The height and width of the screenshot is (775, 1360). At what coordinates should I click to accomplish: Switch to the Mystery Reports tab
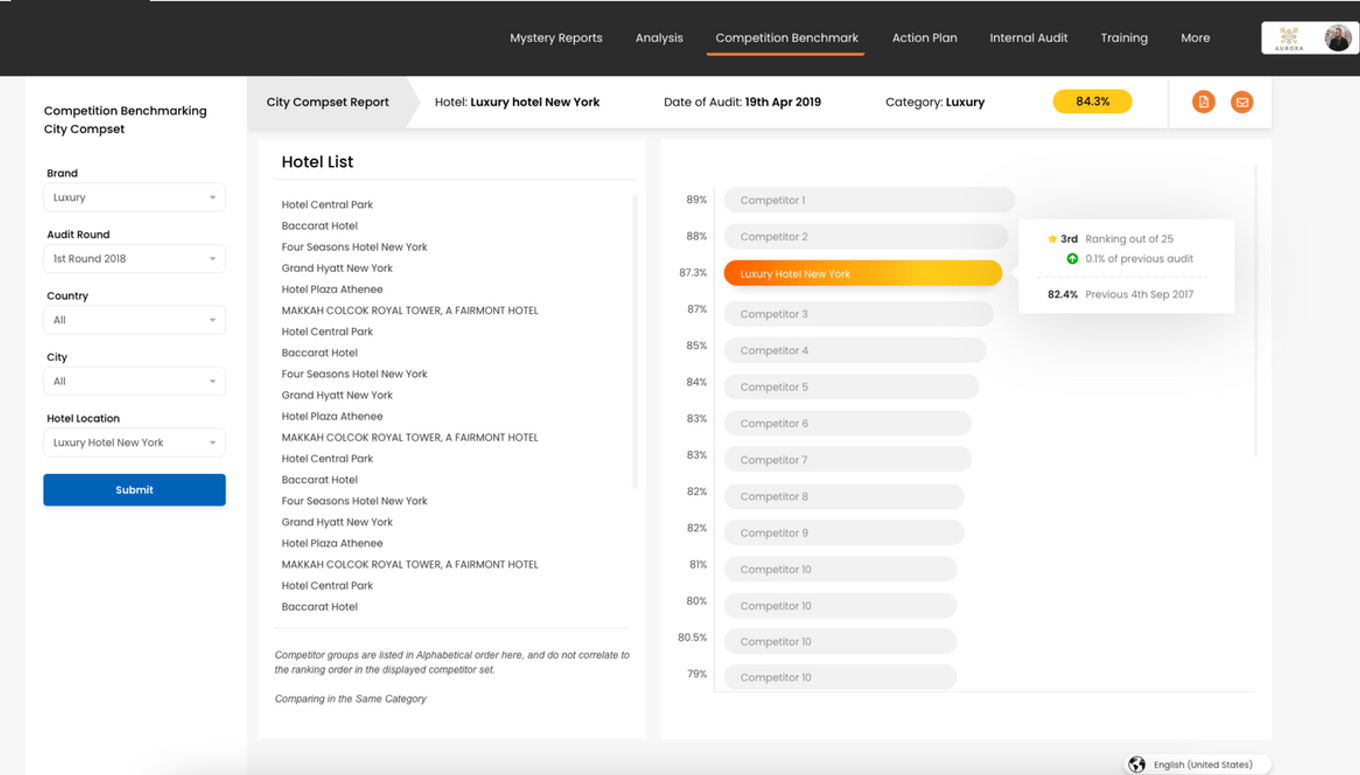coord(556,37)
